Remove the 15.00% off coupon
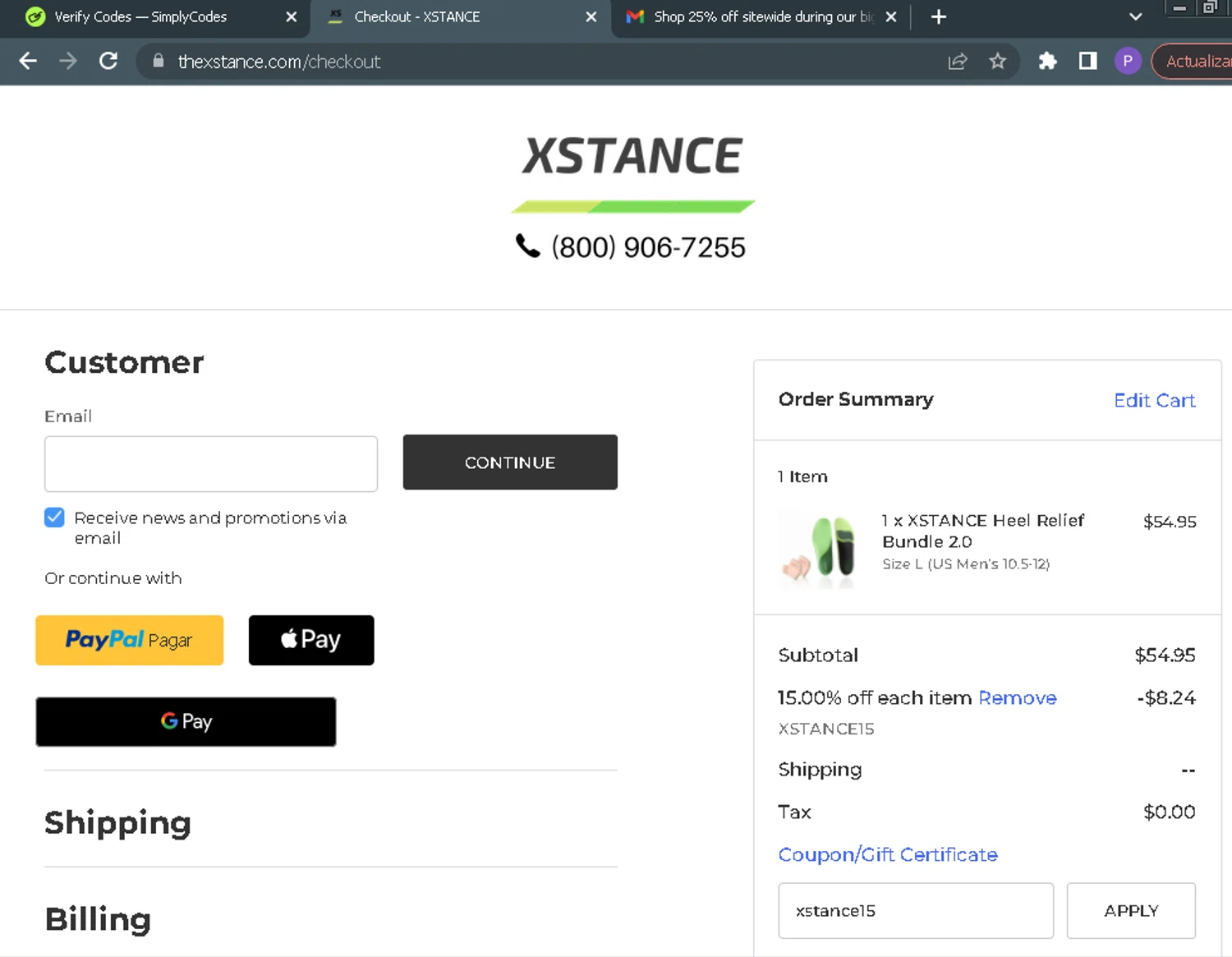The image size is (1232, 957). click(x=1017, y=698)
